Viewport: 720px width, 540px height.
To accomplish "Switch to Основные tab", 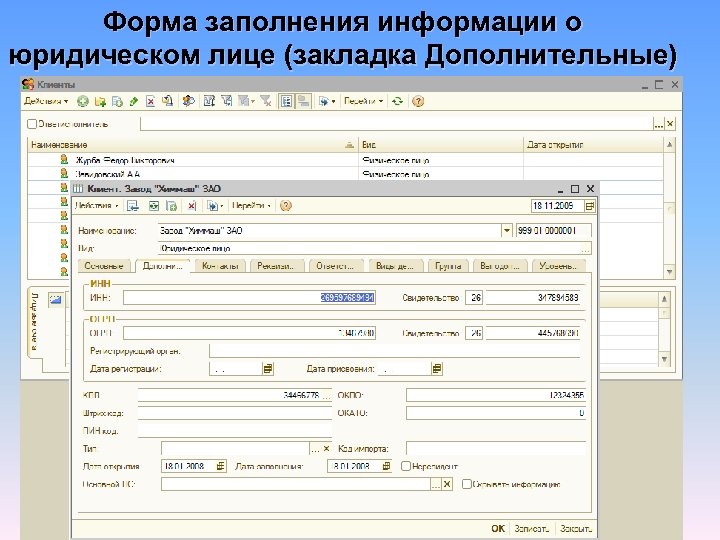I will tap(104, 266).
